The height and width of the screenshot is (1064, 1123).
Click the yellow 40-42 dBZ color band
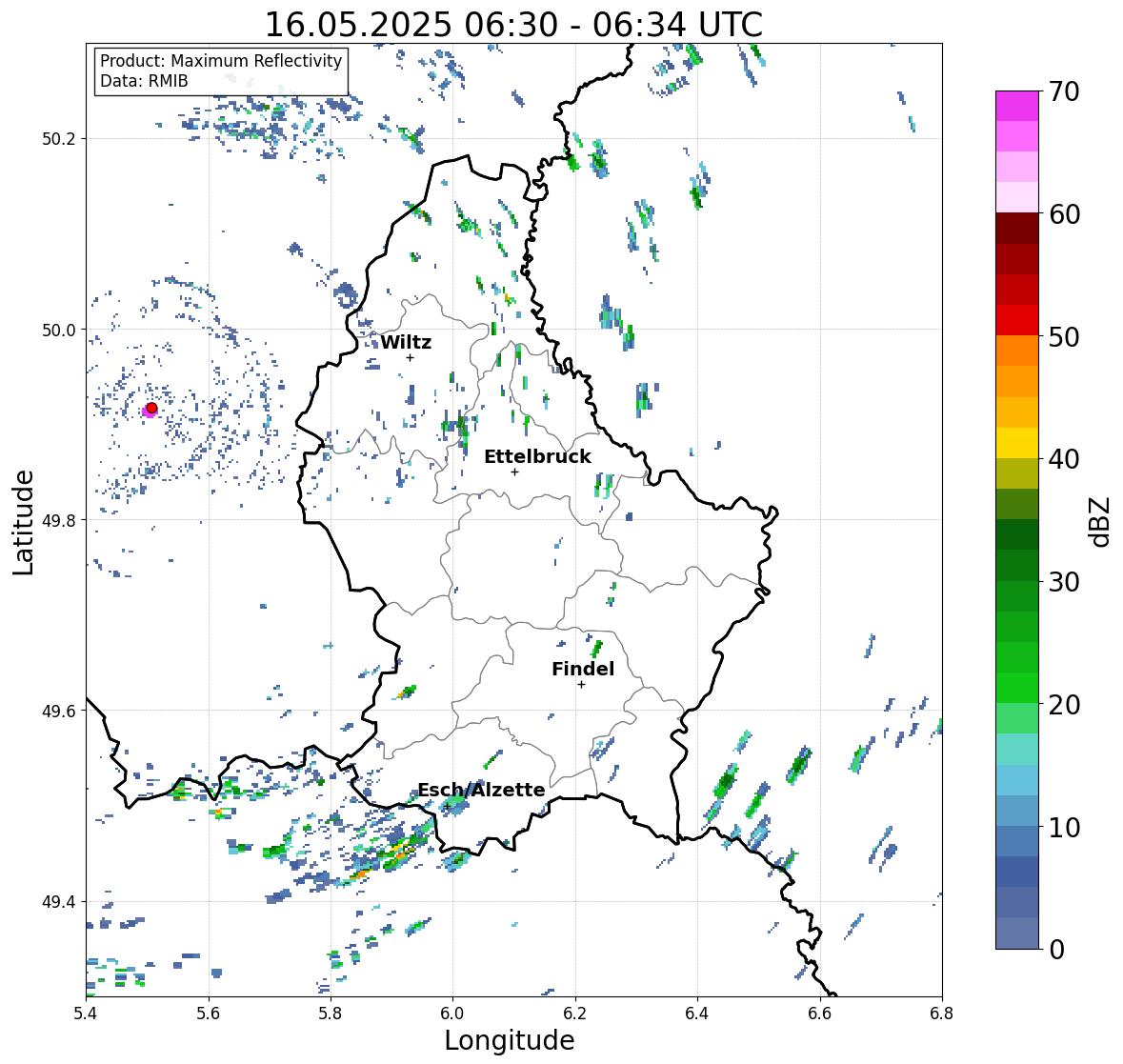(1017, 443)
